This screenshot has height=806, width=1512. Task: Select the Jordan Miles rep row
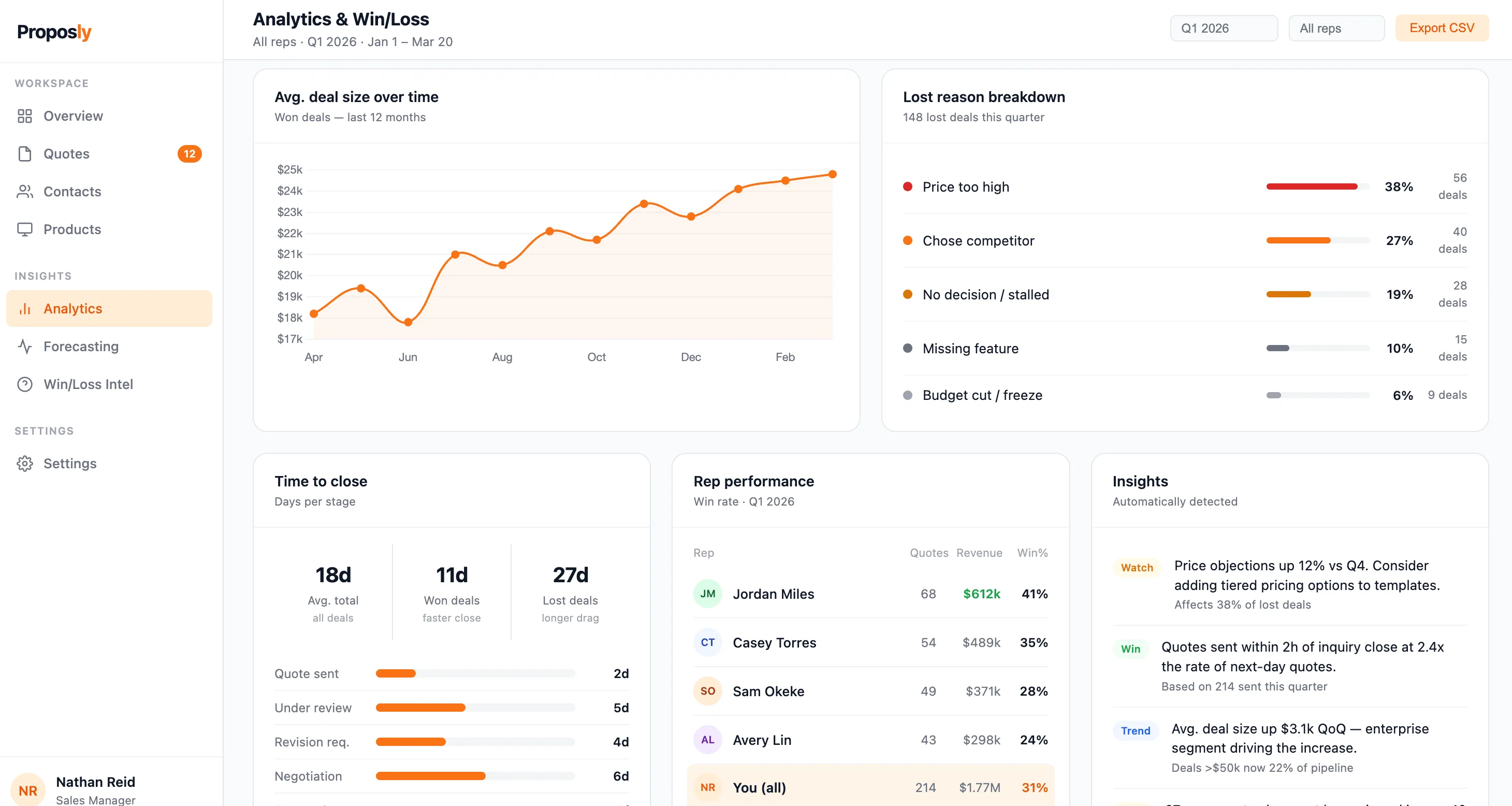870,594
